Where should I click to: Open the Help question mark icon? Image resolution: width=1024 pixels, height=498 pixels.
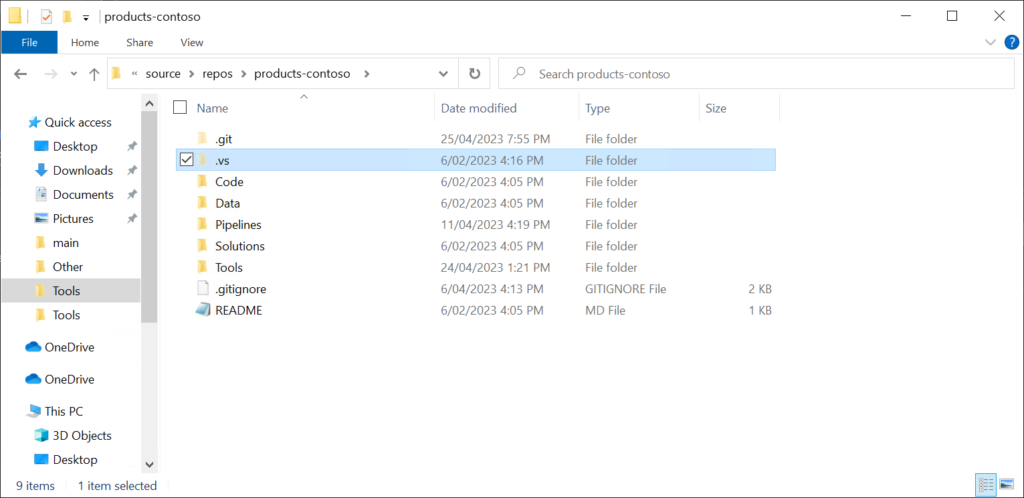pyautogui.click(x=1011, y=42)
